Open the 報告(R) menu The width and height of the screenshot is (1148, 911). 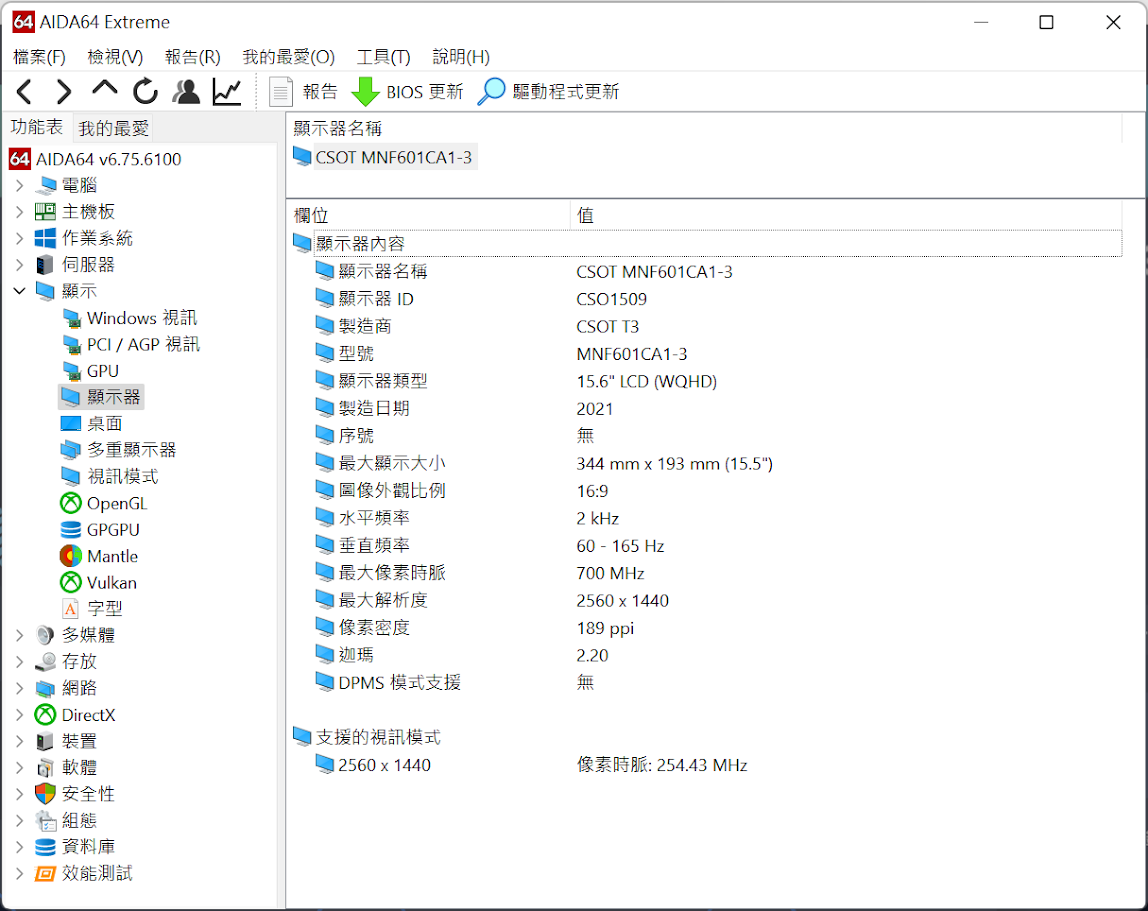(x=193, y=57)
